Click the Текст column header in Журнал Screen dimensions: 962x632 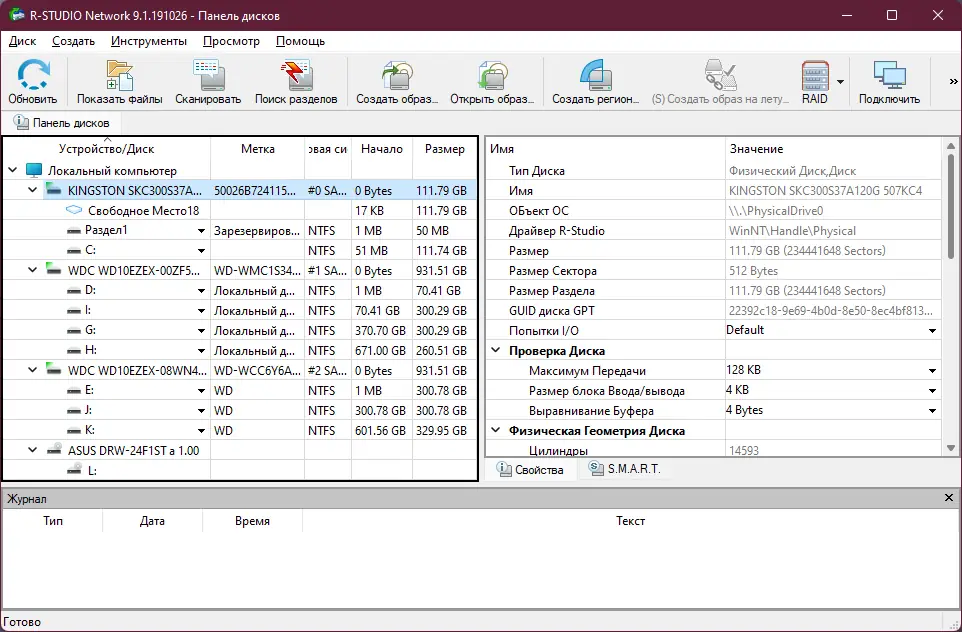[631, 521]
